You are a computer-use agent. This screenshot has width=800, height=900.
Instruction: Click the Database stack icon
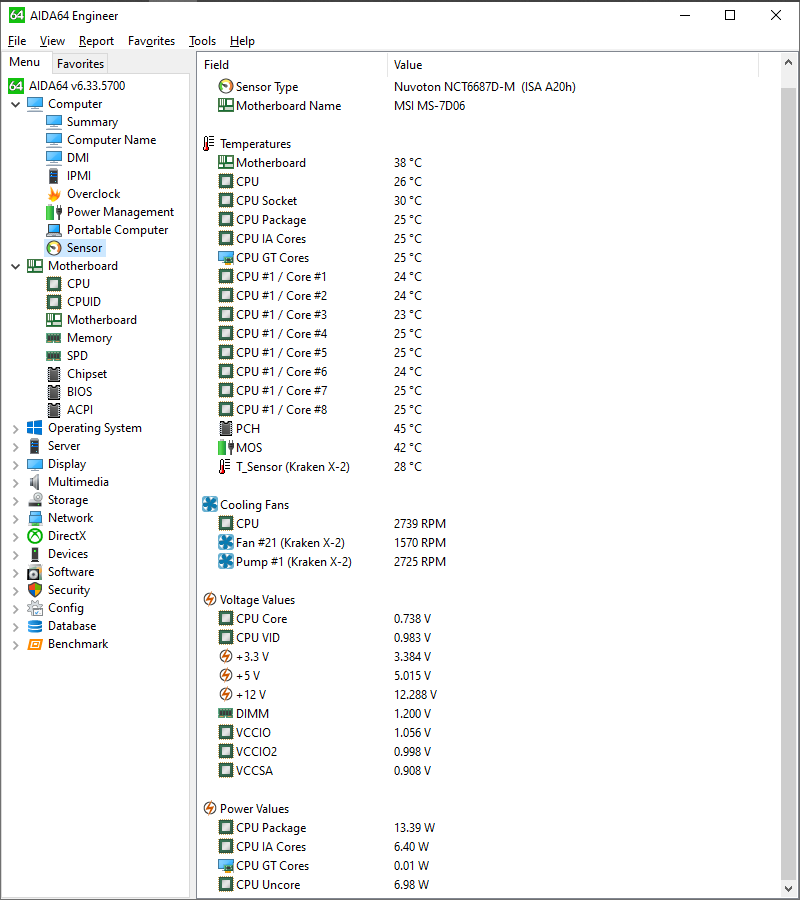coord(35,626)
